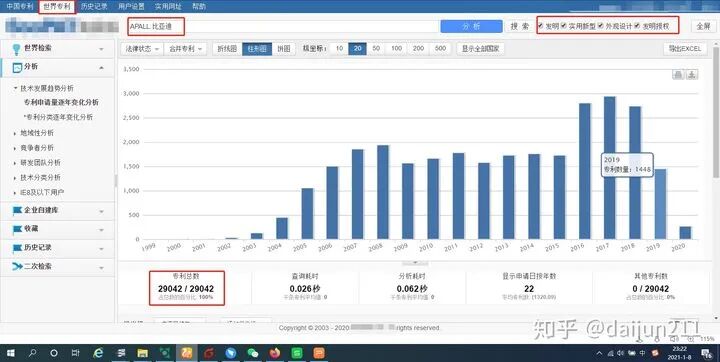
Task: Switch chart to 饼图 pie view
Action: point(284,49)
